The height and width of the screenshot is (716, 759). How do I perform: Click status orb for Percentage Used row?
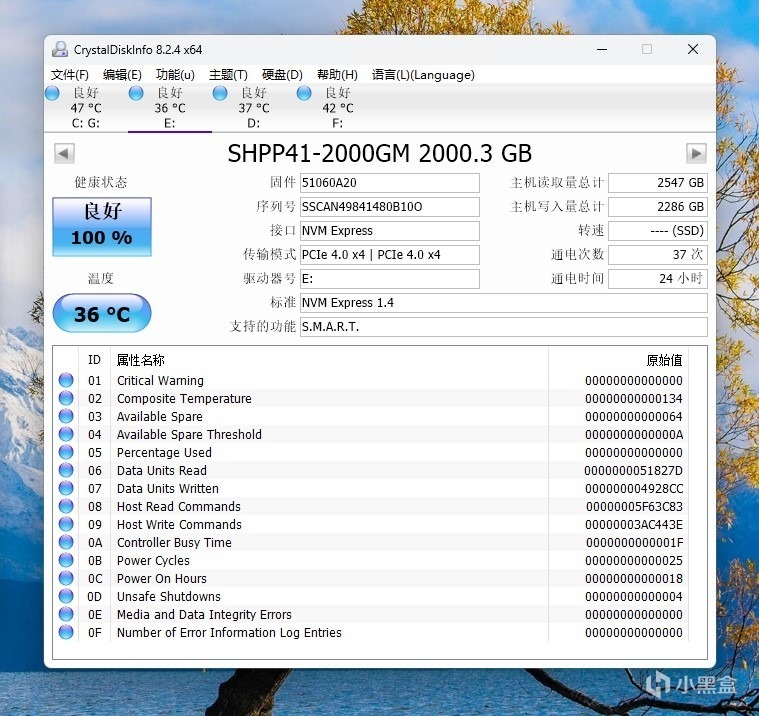click(x=66, y=452)
